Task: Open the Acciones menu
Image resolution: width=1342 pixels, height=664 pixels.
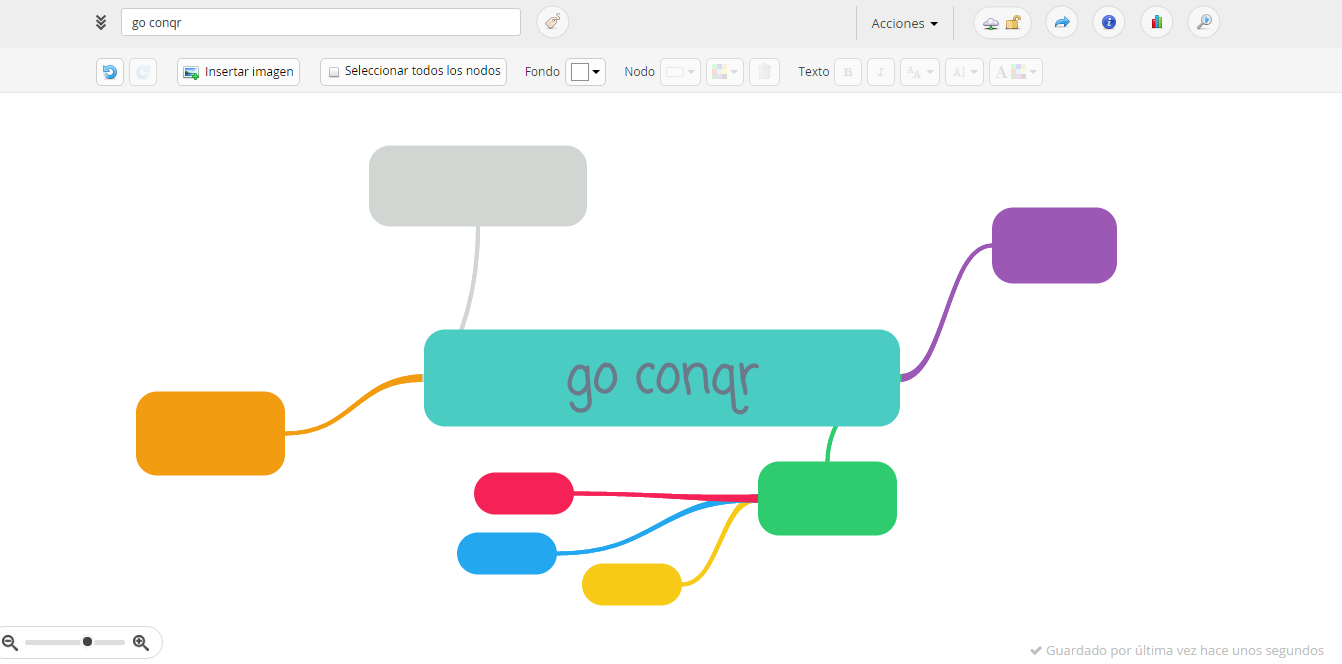Action: (903, 22)
